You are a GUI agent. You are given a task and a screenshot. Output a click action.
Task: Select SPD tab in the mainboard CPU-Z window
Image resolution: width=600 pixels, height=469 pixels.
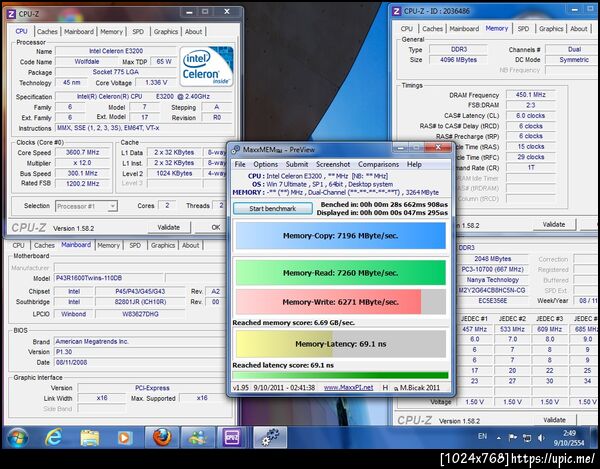pos(135,245)
